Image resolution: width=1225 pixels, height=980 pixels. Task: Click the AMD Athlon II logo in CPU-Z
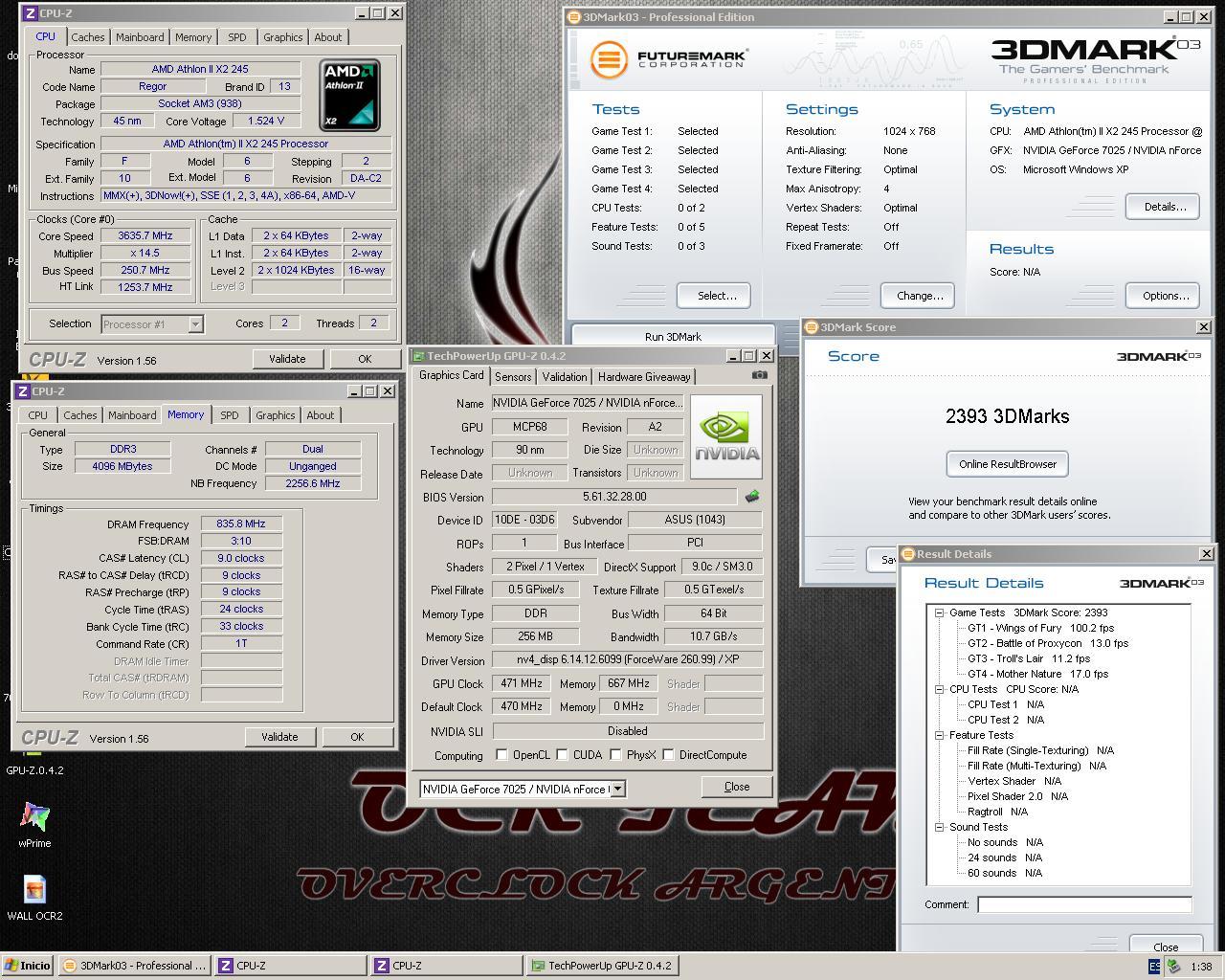pos(349,95)
